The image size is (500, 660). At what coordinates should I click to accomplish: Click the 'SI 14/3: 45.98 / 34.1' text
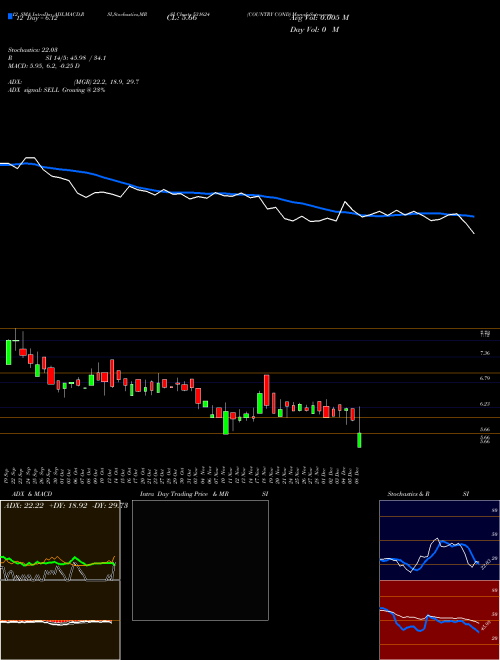76,58
